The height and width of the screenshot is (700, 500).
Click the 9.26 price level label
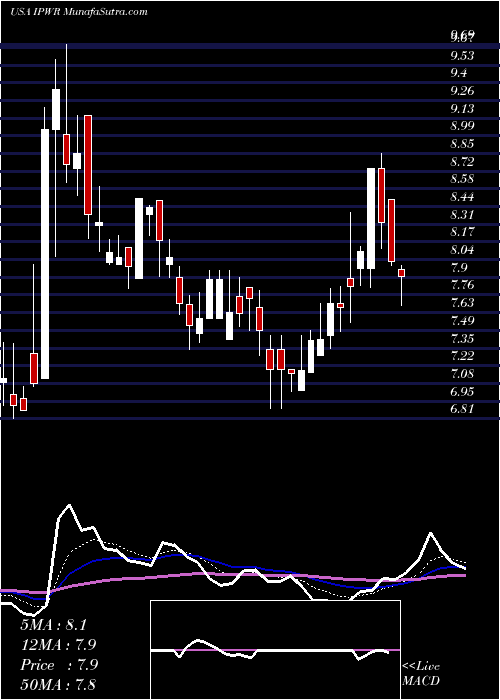(462, 91)
